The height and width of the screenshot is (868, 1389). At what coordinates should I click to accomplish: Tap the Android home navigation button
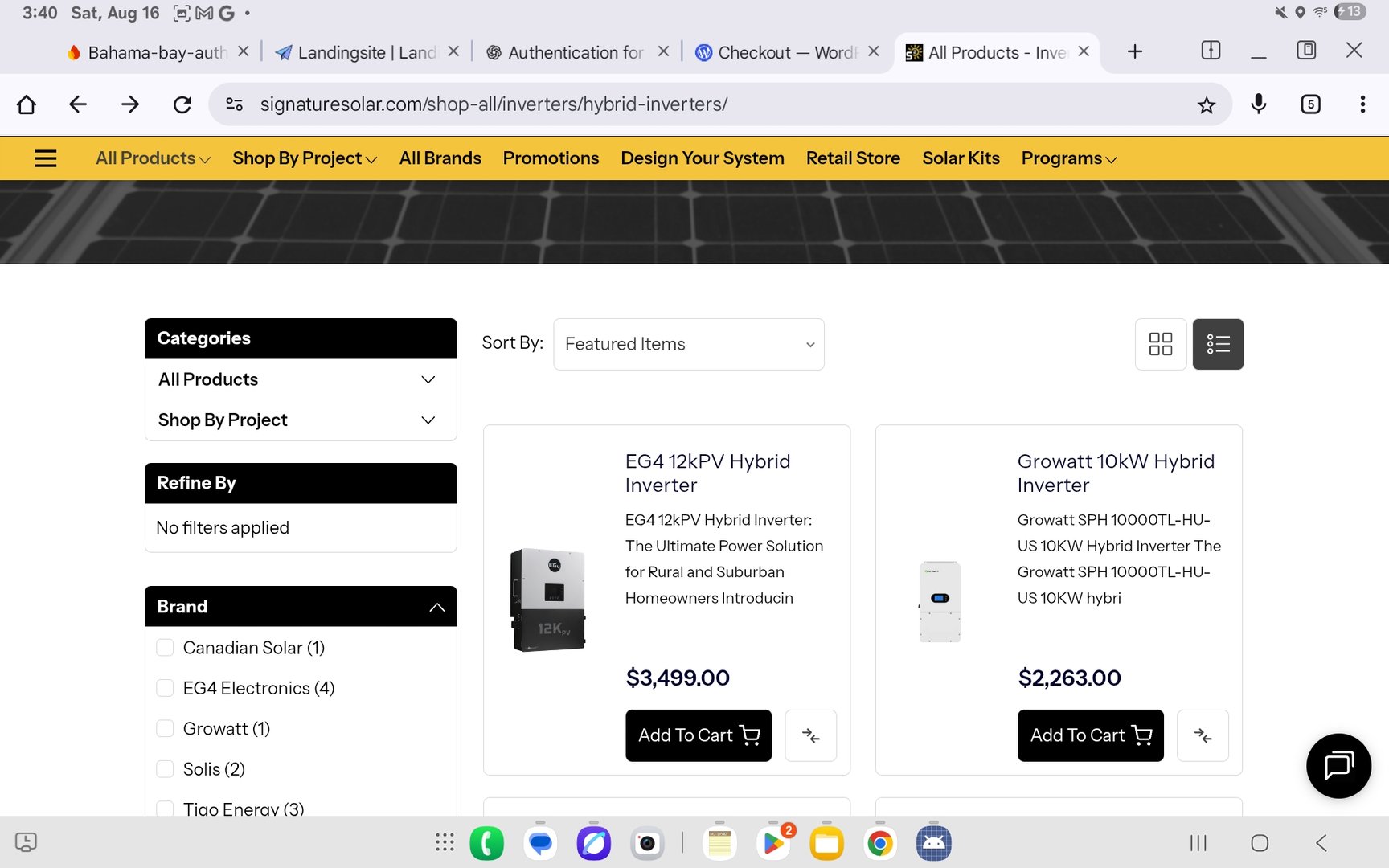click(x=1260, y=843)
